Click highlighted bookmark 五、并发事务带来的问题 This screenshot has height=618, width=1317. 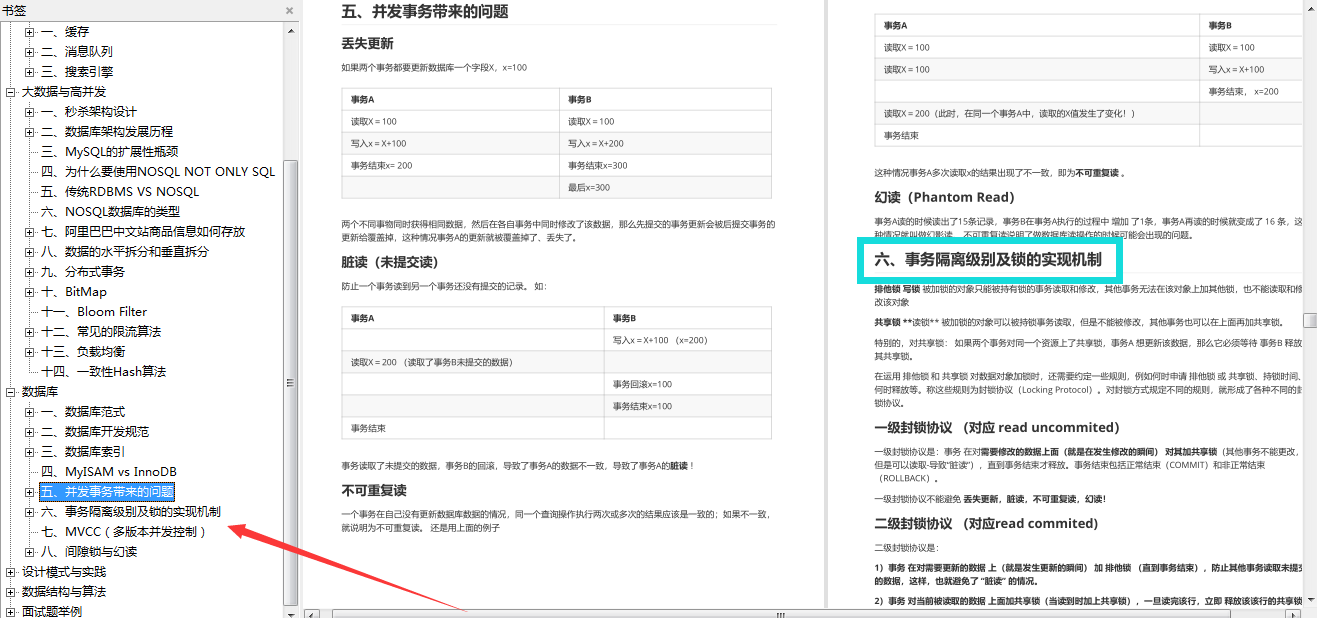107,492
